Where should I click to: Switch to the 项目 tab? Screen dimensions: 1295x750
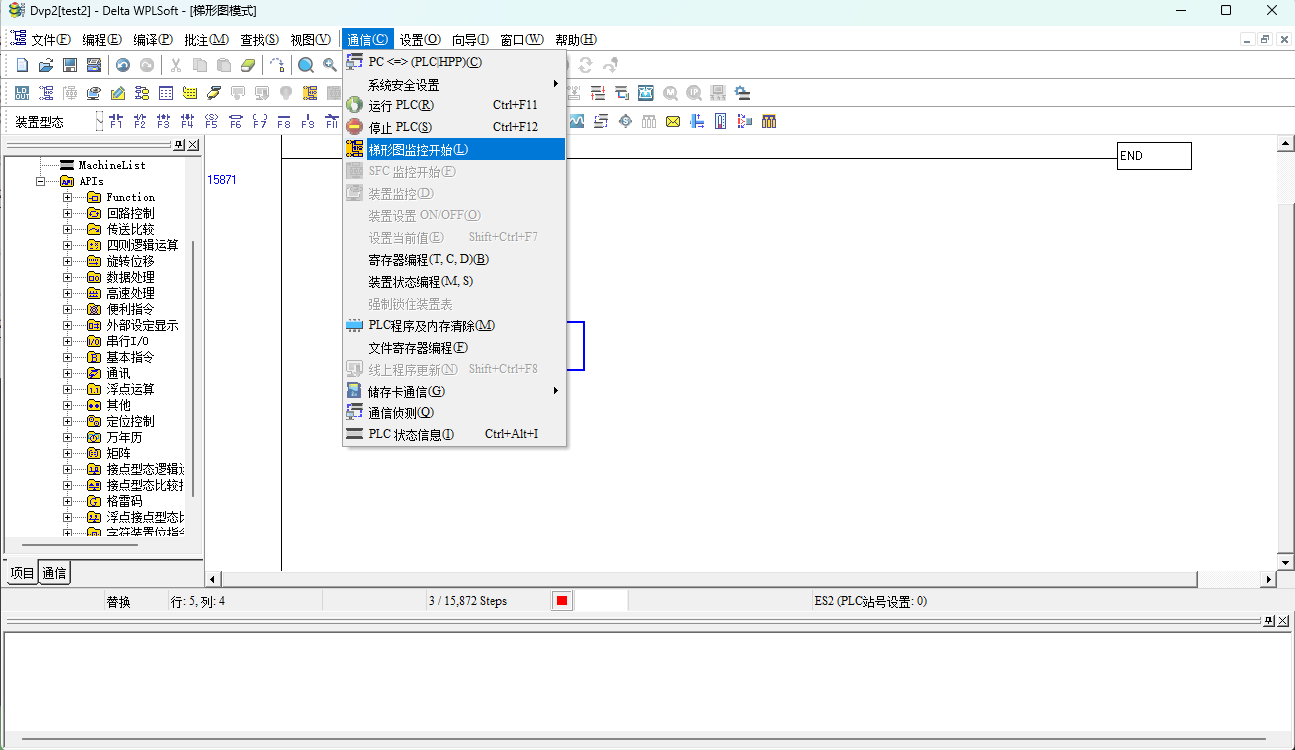[x=22, y=573]
